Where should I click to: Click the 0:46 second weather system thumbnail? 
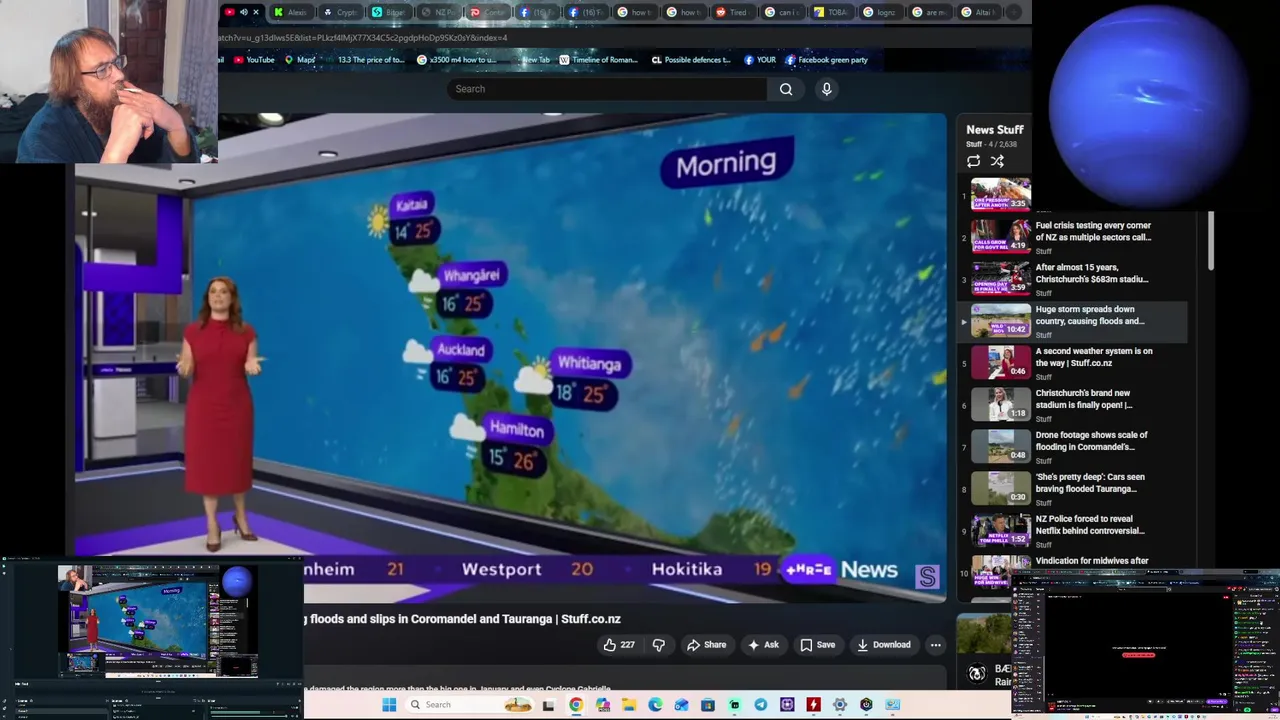point(1000,363)
